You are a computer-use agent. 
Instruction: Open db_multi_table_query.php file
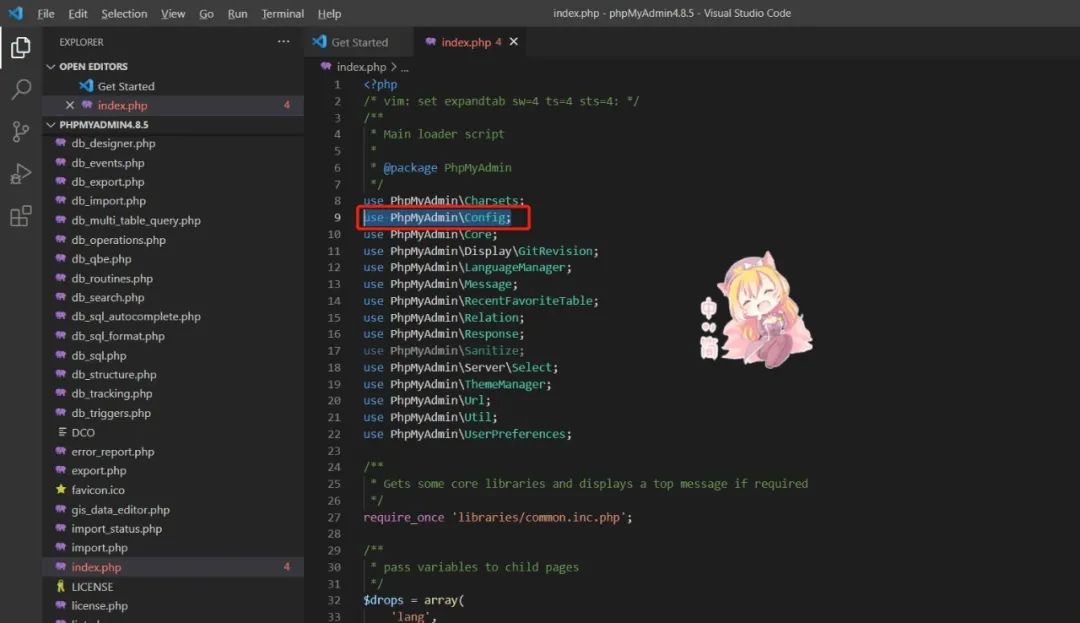click(136, 220)
